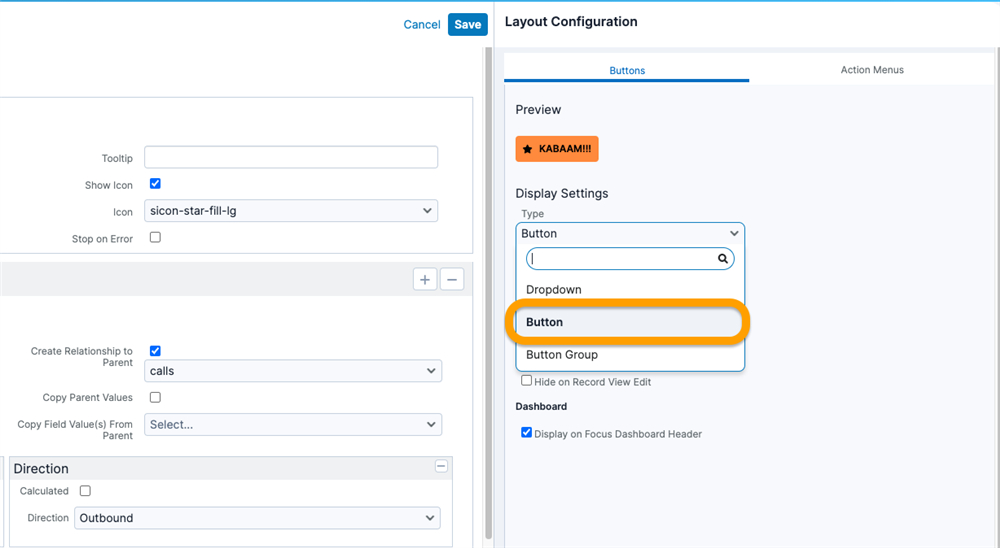Viewport: 1000px width, 548px height.
Task: Click the plus icon to add section
Action: (425, 280)
